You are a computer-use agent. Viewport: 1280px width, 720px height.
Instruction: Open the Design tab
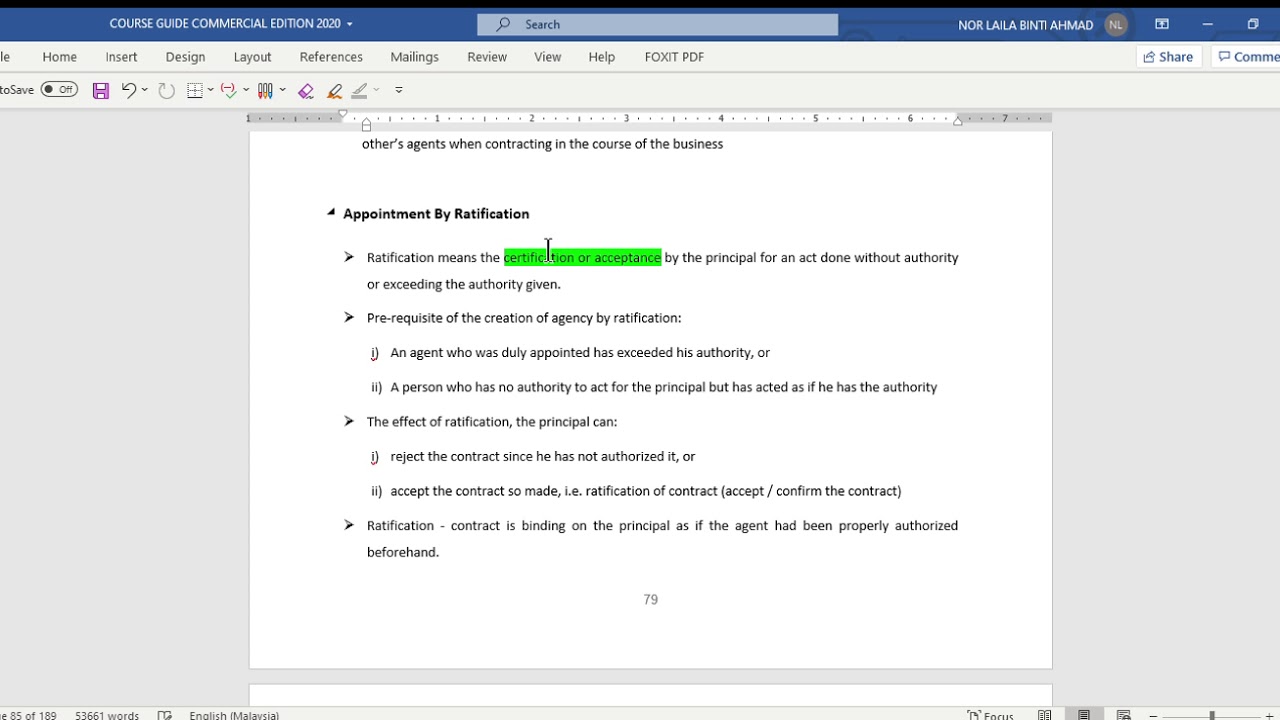point(185,57)
